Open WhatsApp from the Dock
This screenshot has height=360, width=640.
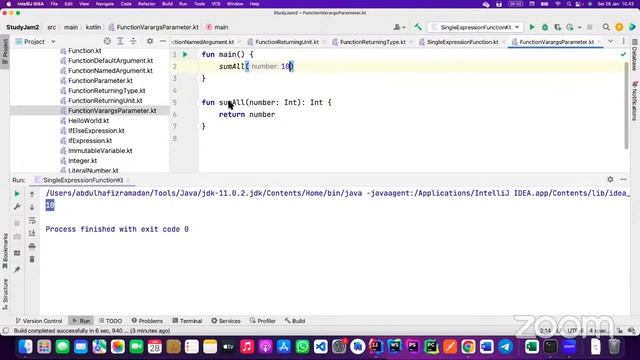pyautogui.click(x=302, y=347)
